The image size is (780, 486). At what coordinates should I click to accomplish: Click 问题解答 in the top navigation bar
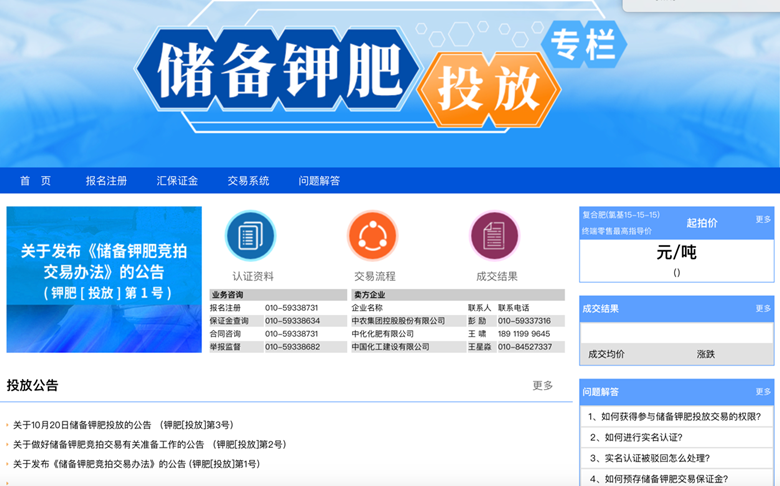click(319, 181)
